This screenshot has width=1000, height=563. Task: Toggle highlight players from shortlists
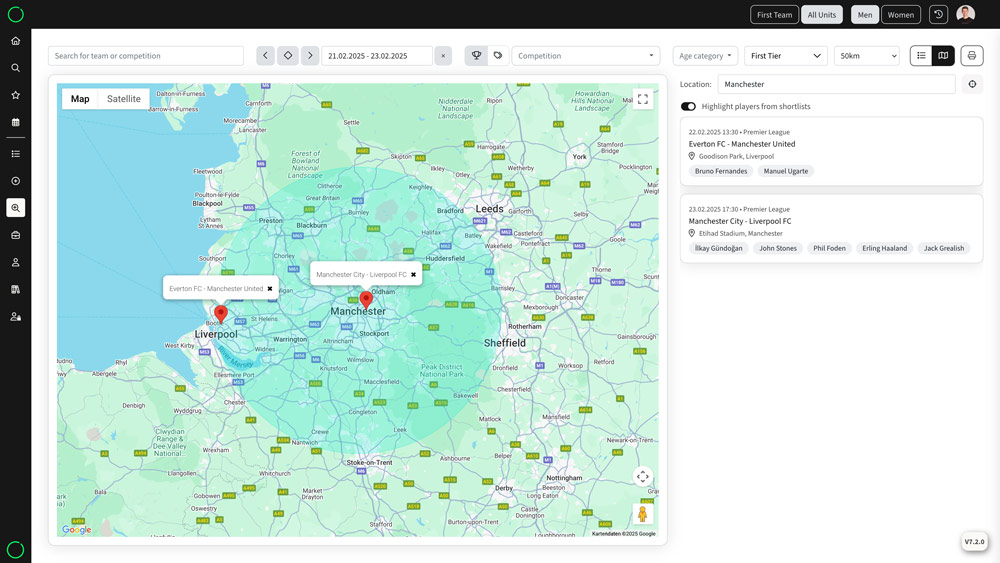pos(688,106)
